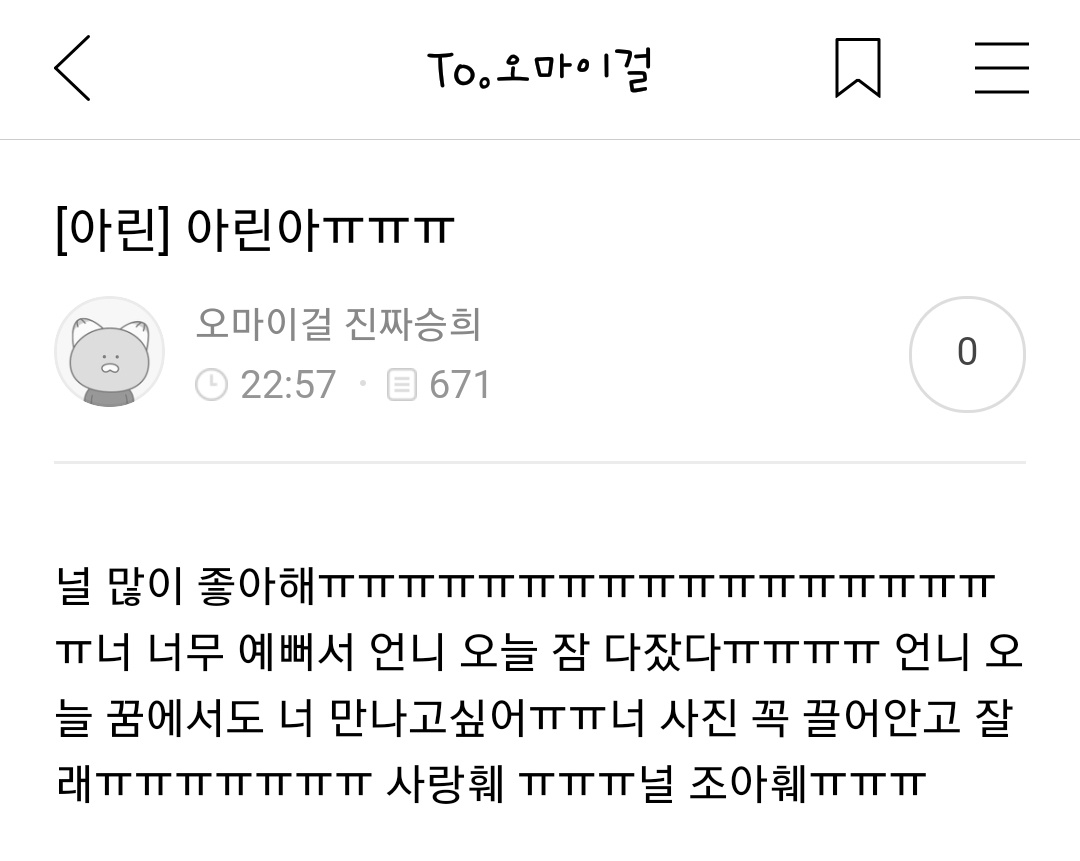
Task: Tap the To.오마이걸 board title
Action: click(x=539, y=70)
